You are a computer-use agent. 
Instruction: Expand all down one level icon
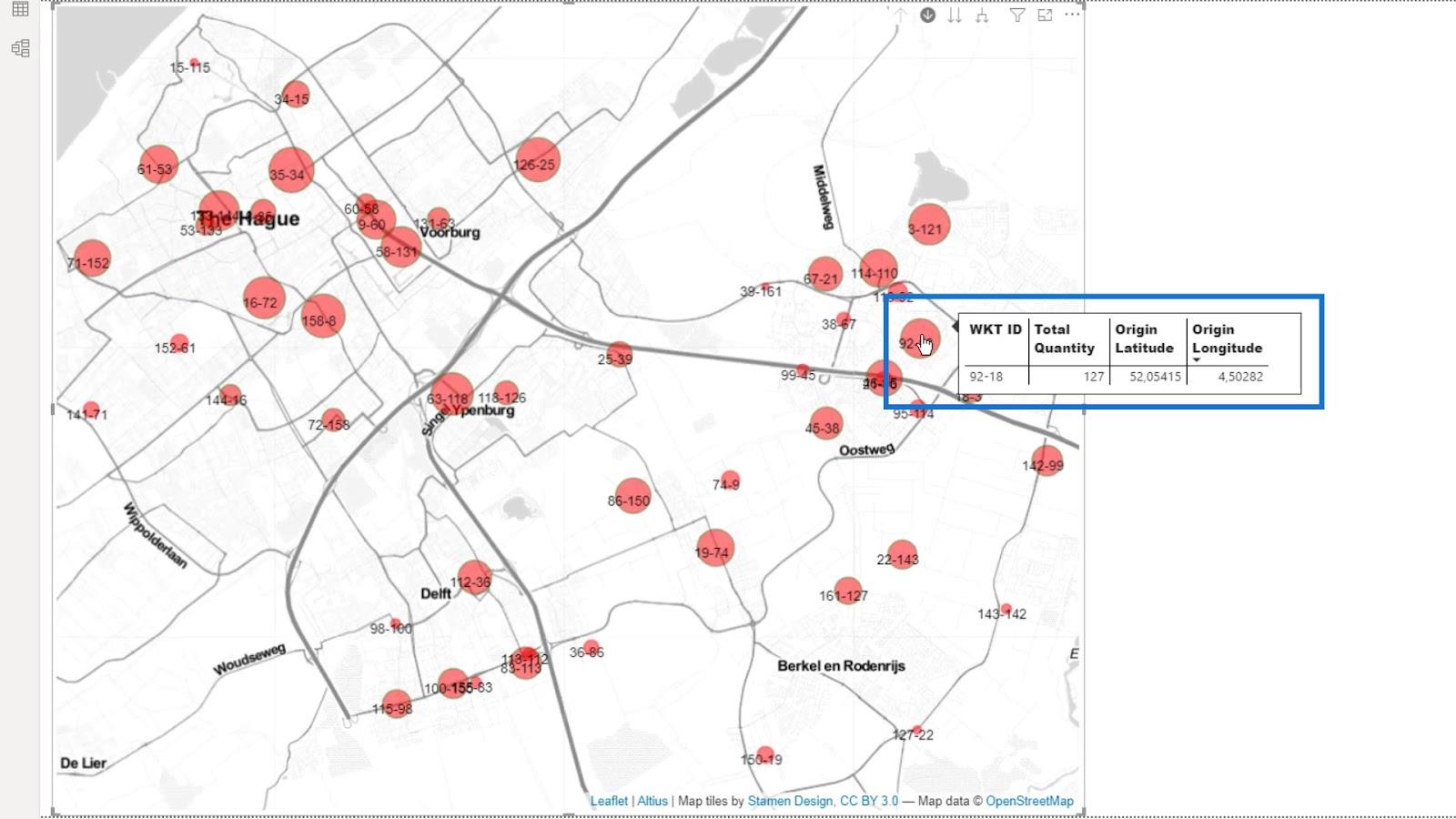pyautogui.click(x=982, y=15)
